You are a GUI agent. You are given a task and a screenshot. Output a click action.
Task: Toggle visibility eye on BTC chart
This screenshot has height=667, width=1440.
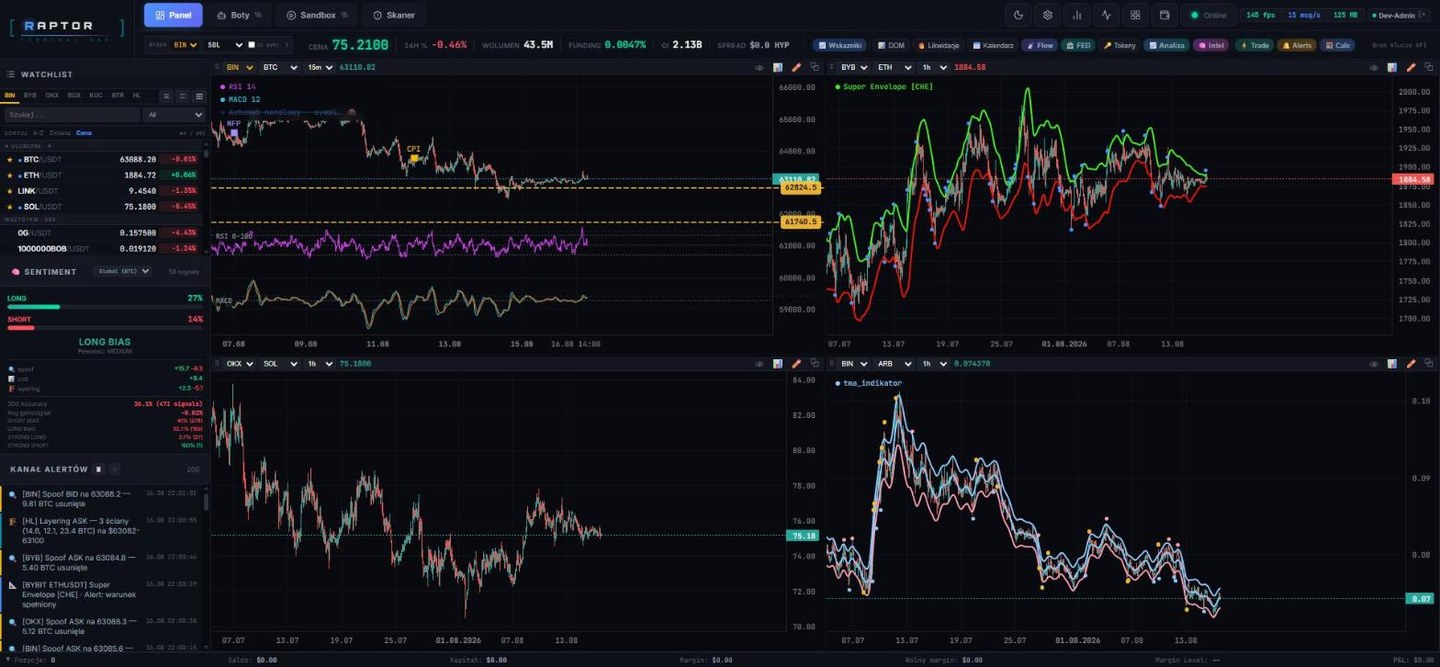[x=759, y=67]
